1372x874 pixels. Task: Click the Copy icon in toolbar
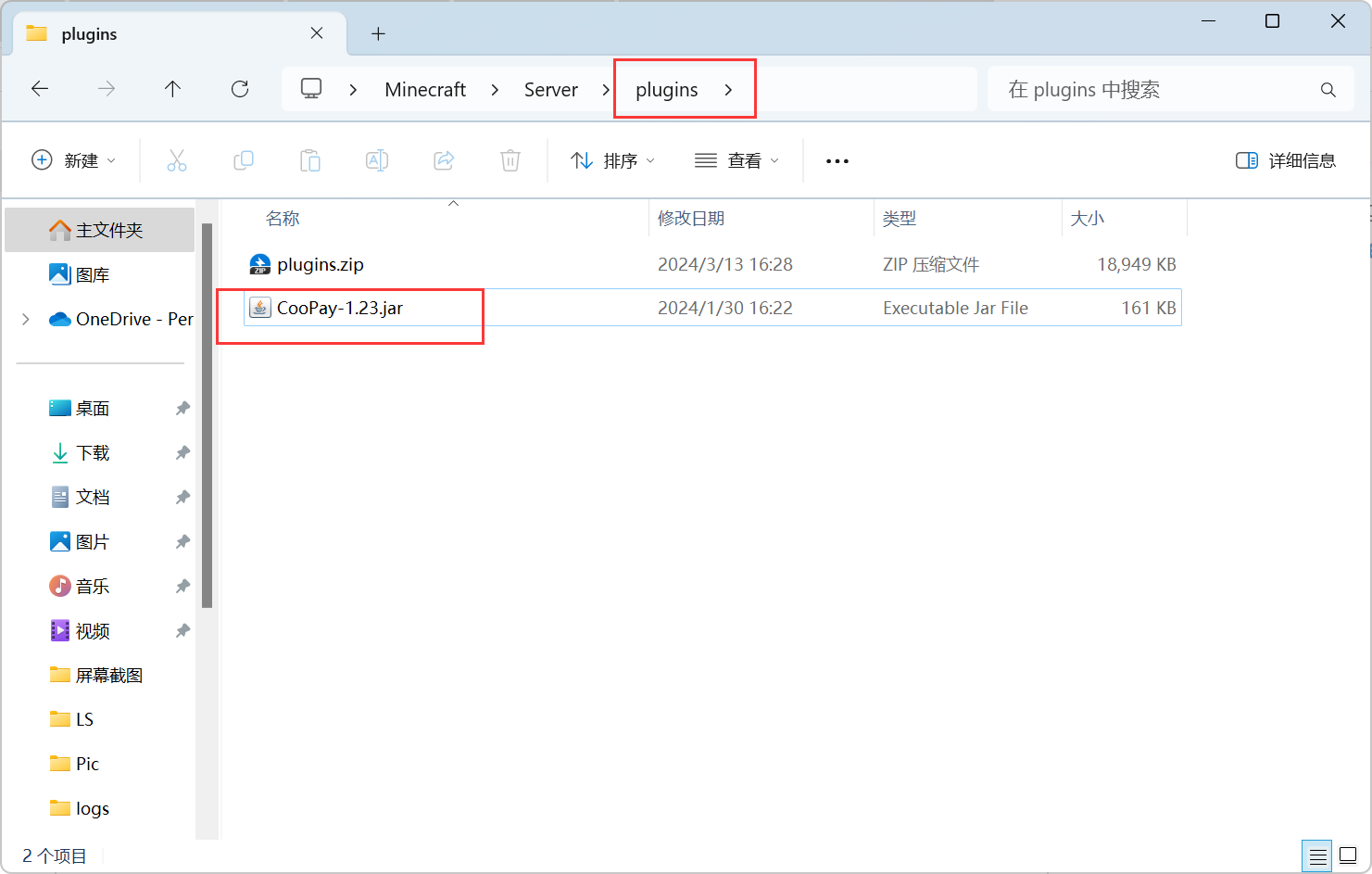(244, 160)
